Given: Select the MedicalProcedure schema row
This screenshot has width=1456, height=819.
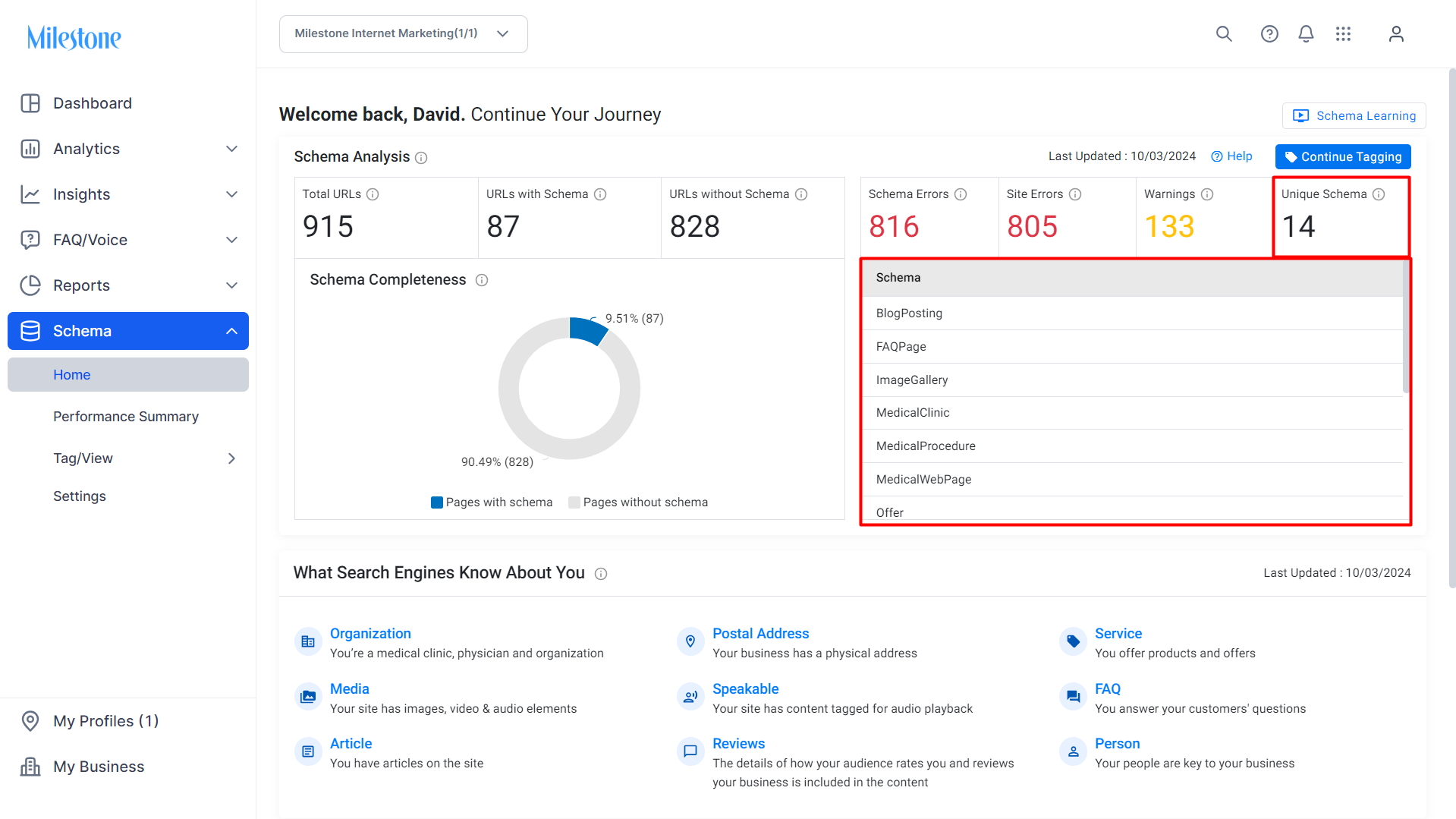Looking at the screenshot, I should click(x=1132, y=446).
